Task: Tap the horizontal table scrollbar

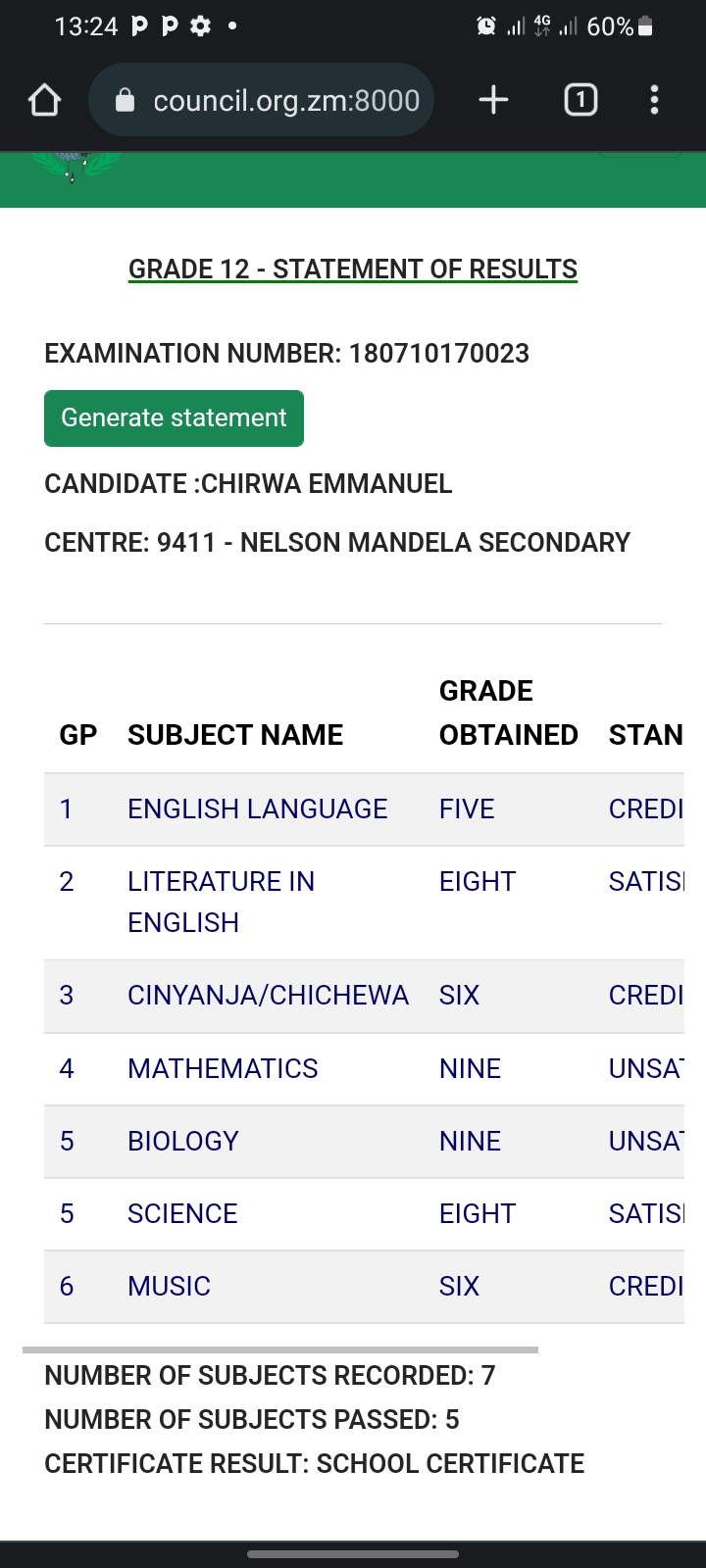Action: pos(280,1349)
